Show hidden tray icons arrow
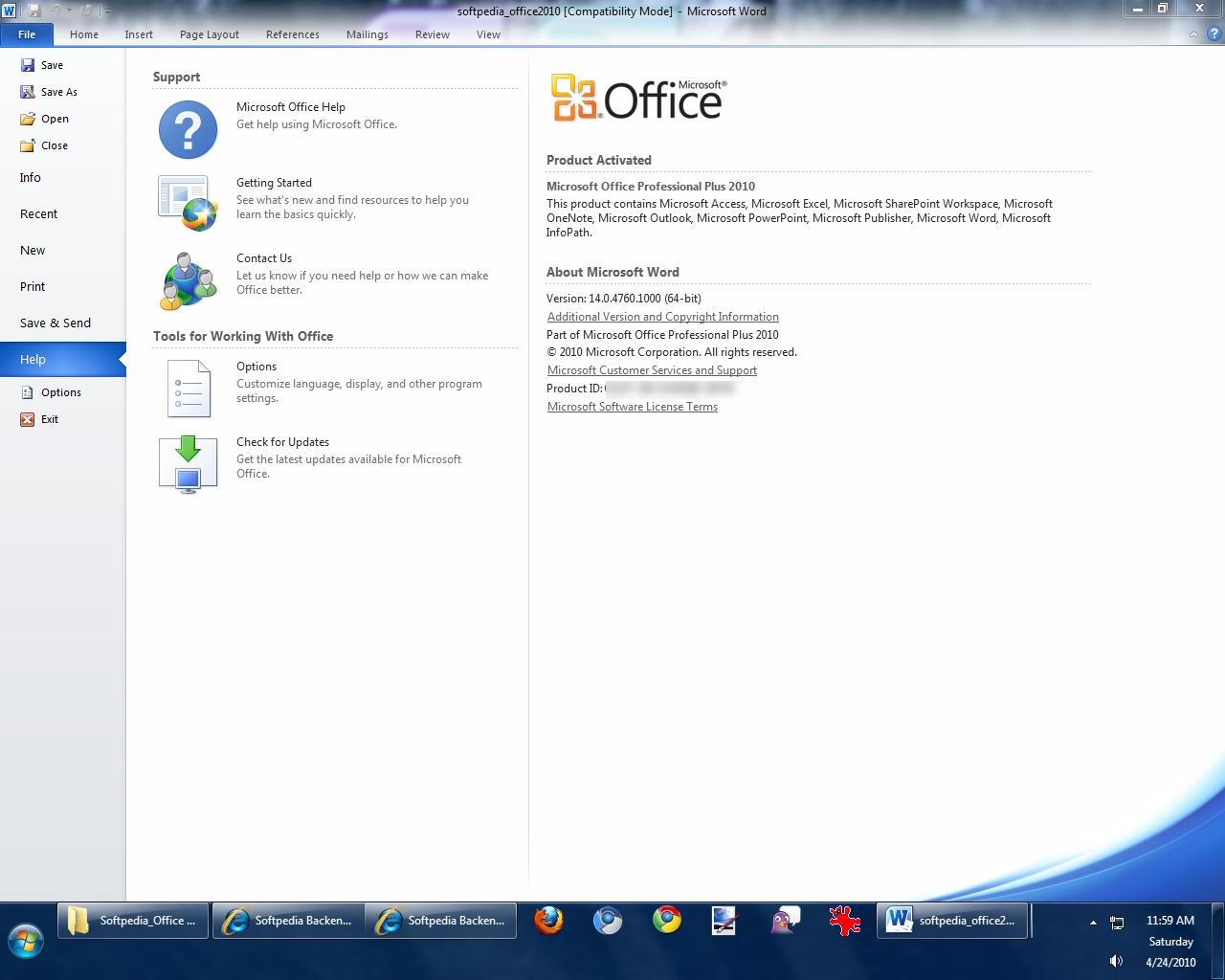 click(x=1093, y=923)
